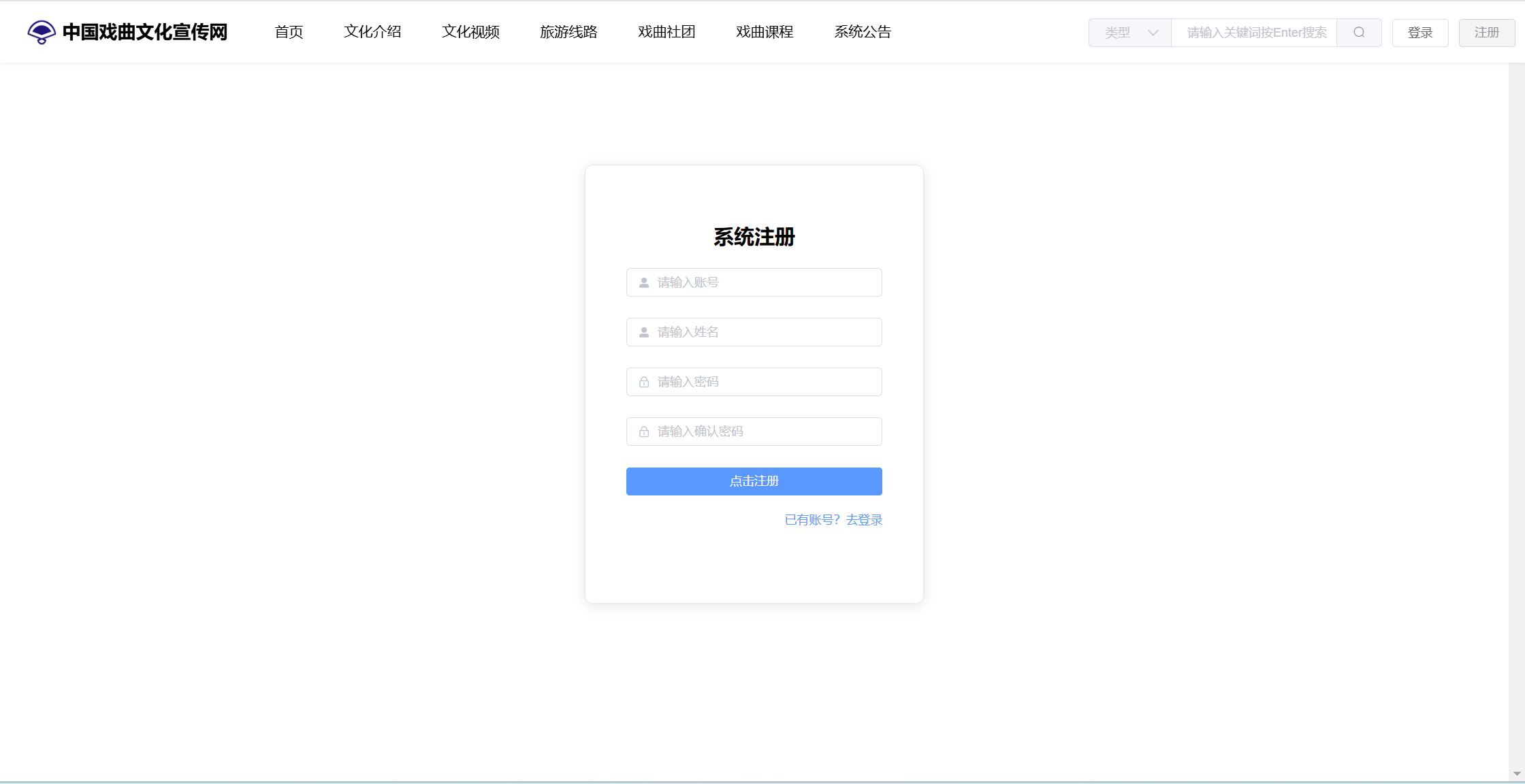The width and height of the screenshot is (1525, 784).
Task: Click the magnifier search icon button
Action: 1359,33
